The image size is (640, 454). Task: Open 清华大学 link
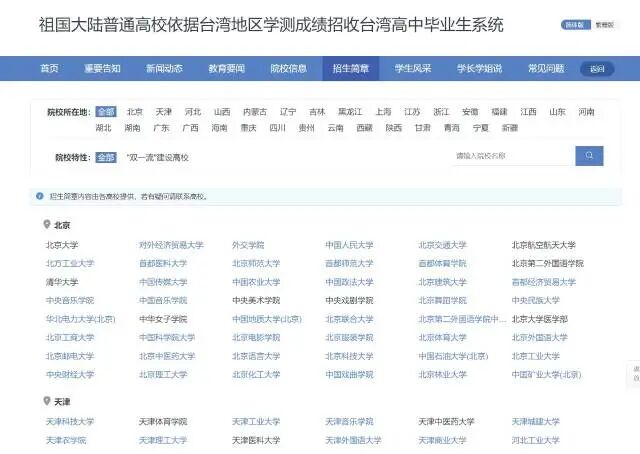tap(62, 282)
